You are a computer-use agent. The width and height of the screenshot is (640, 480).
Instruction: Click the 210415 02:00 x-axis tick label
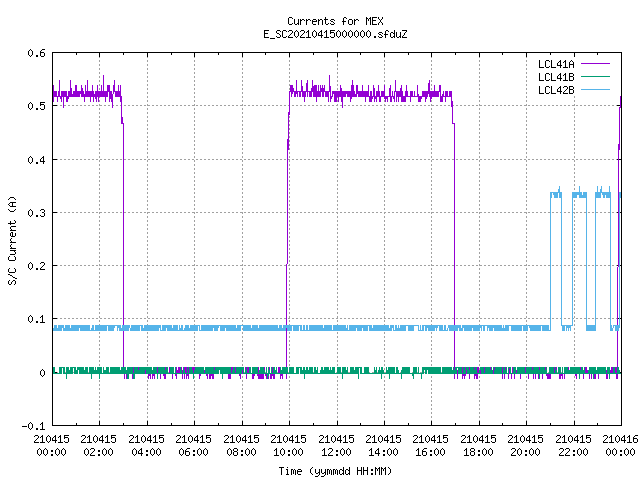click(98, 446)
